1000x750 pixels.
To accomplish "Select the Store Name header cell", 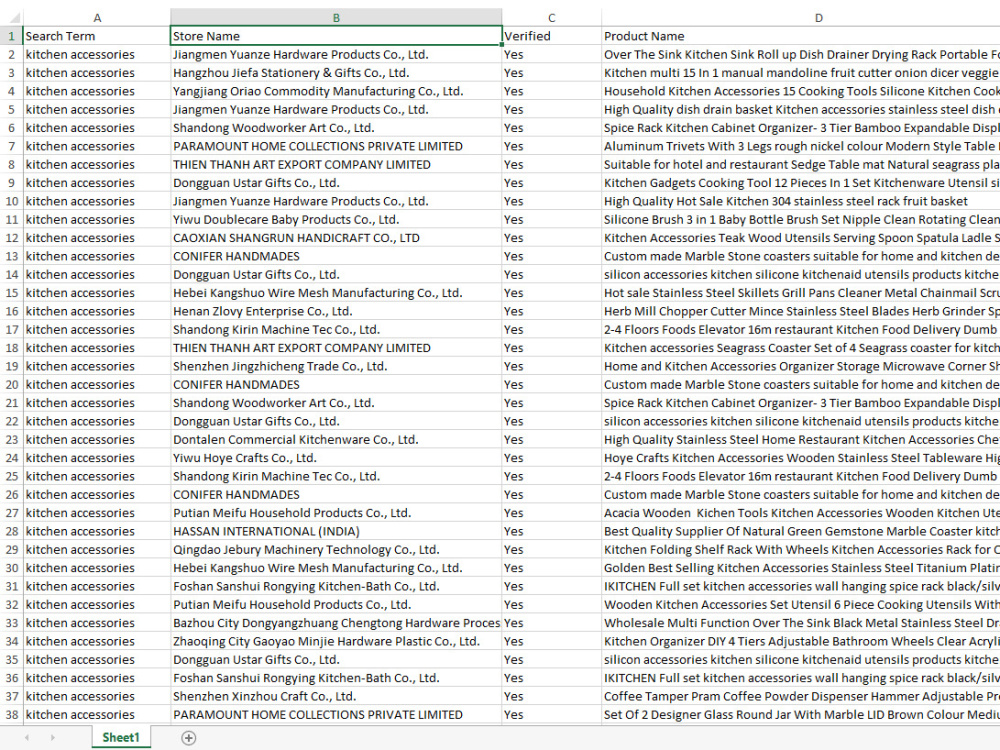I will [336, 36].
